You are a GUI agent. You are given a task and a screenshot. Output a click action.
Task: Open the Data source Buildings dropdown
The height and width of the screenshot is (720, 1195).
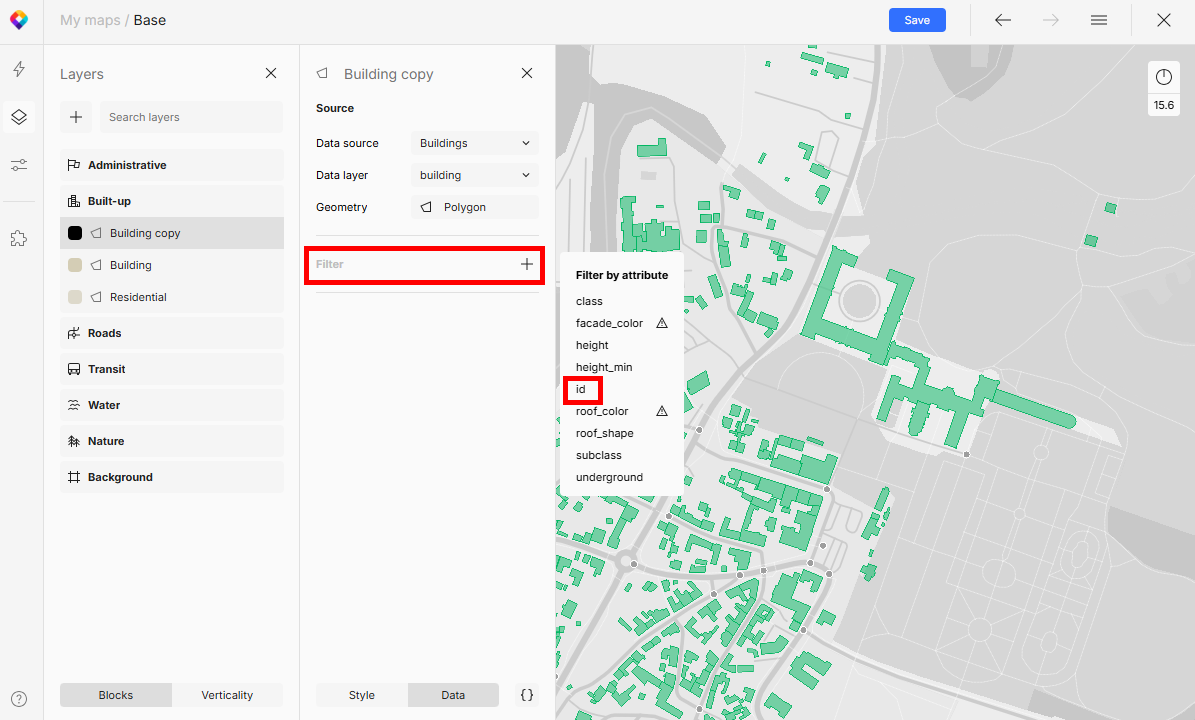click(475, 143)
